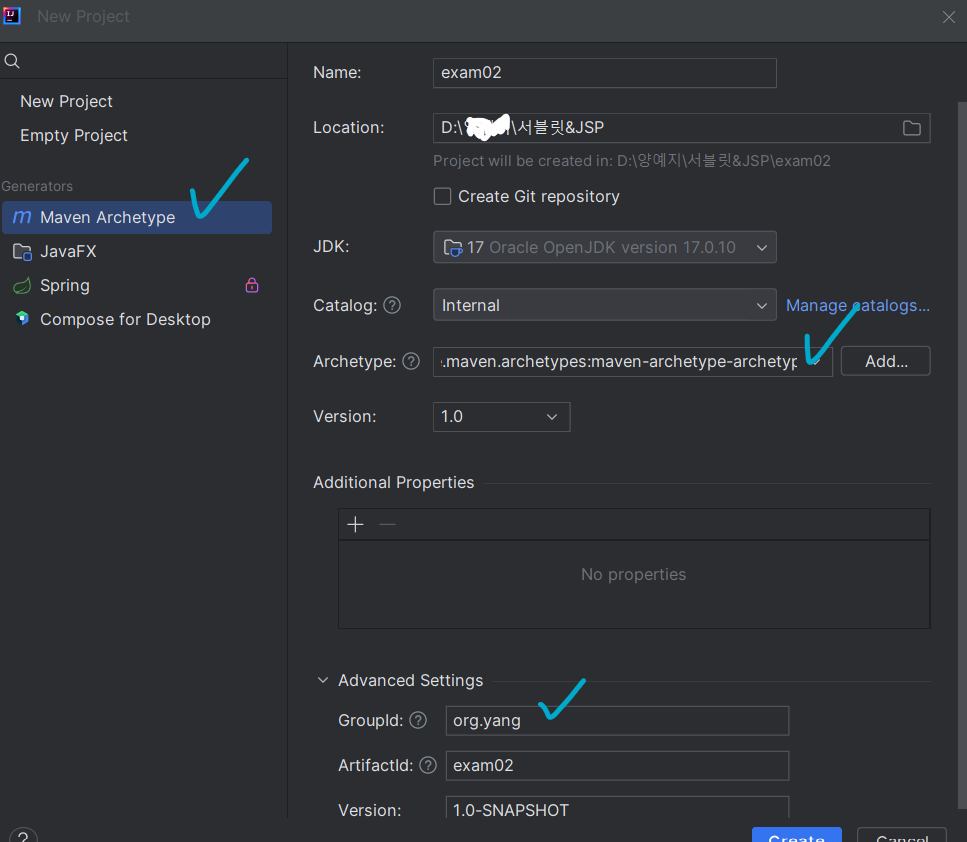Click the search magnifier icon

point(12,61)
